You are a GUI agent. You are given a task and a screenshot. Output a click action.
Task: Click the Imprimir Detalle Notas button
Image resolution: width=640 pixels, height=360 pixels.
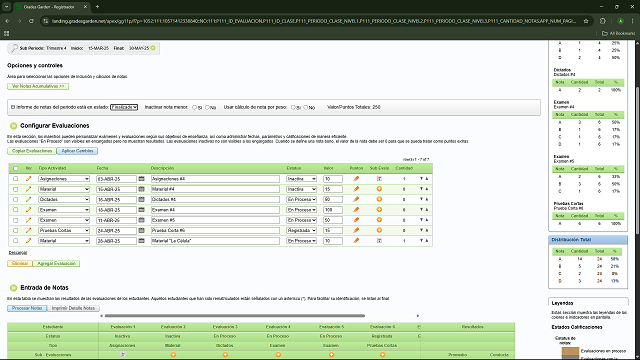(73, 308)
